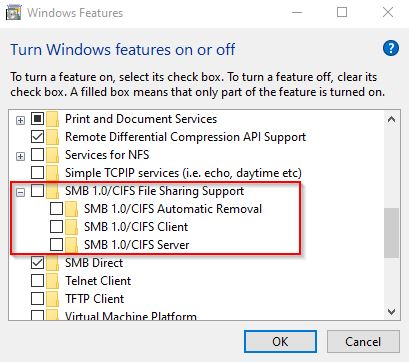Viewport: 409px width, 362px height.
Task: Select the SMB Direct label
Action: pos(94,263)
